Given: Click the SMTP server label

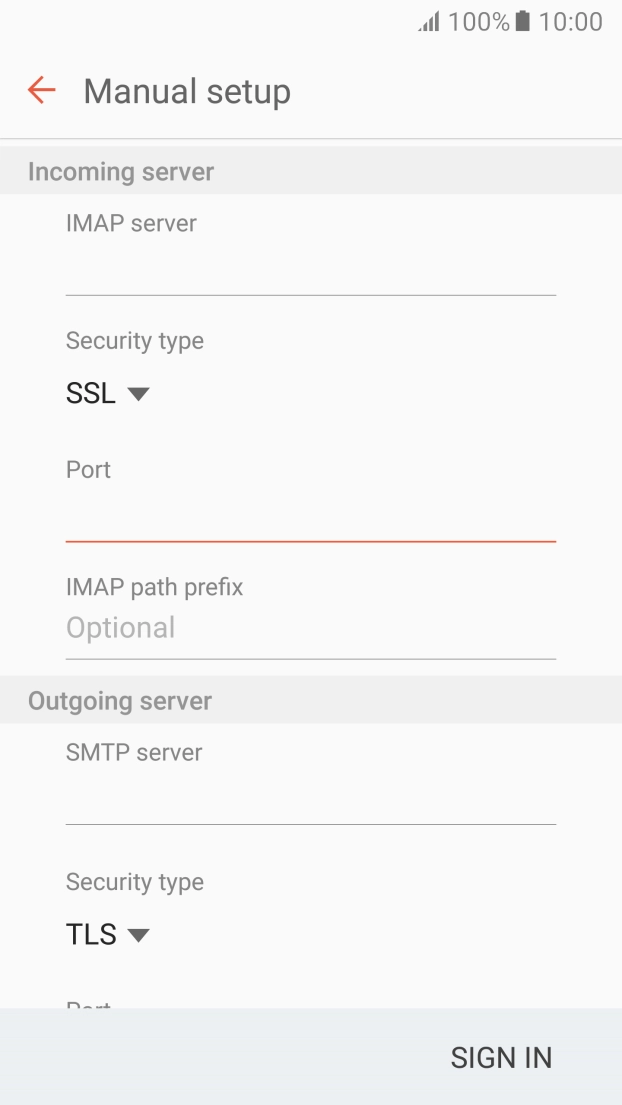Looking at the screenshot, I should pyautogui.click(x=134, y=752).
